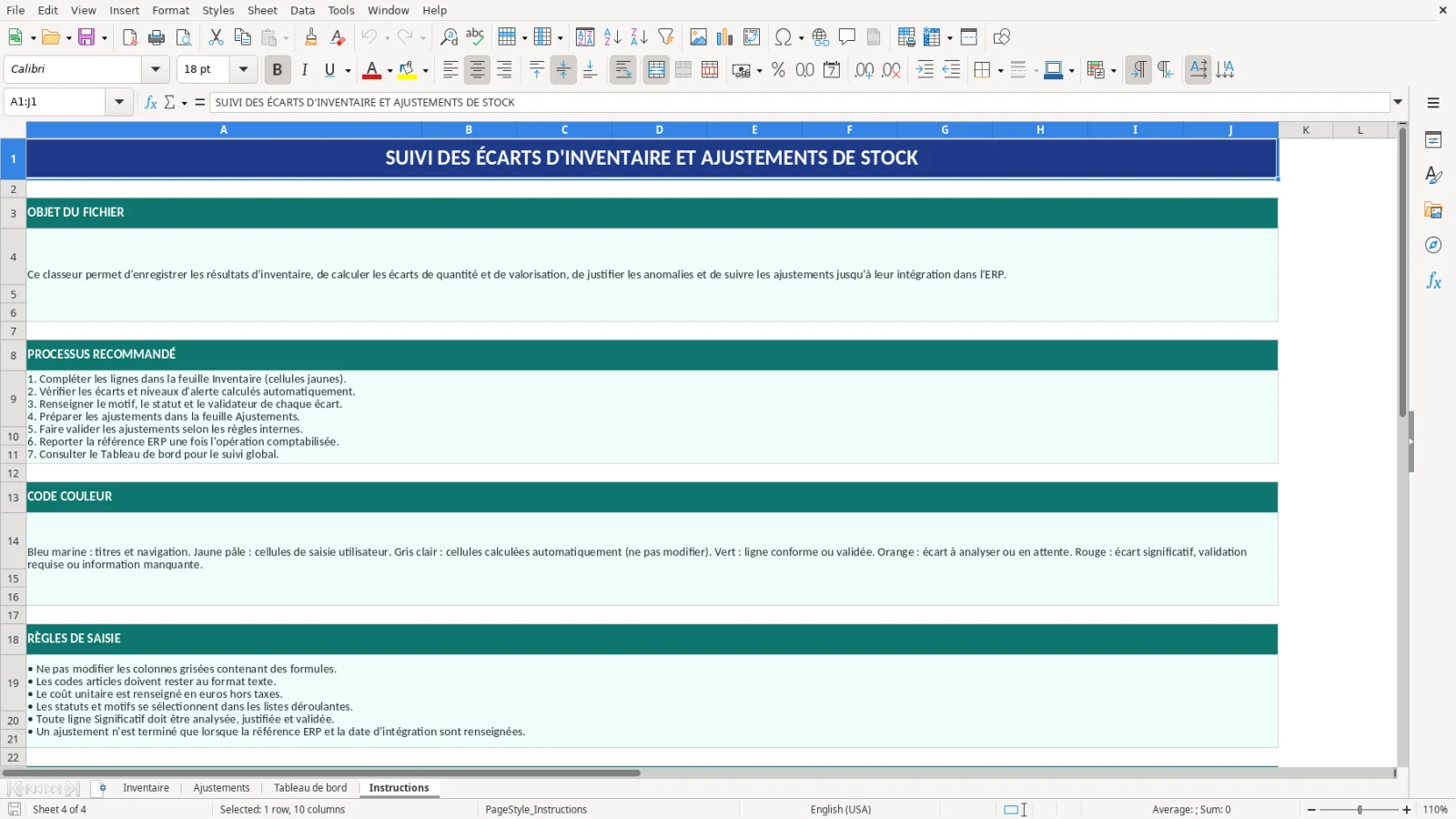Adjust the zoom slider handle

[x=1360, y=810]
